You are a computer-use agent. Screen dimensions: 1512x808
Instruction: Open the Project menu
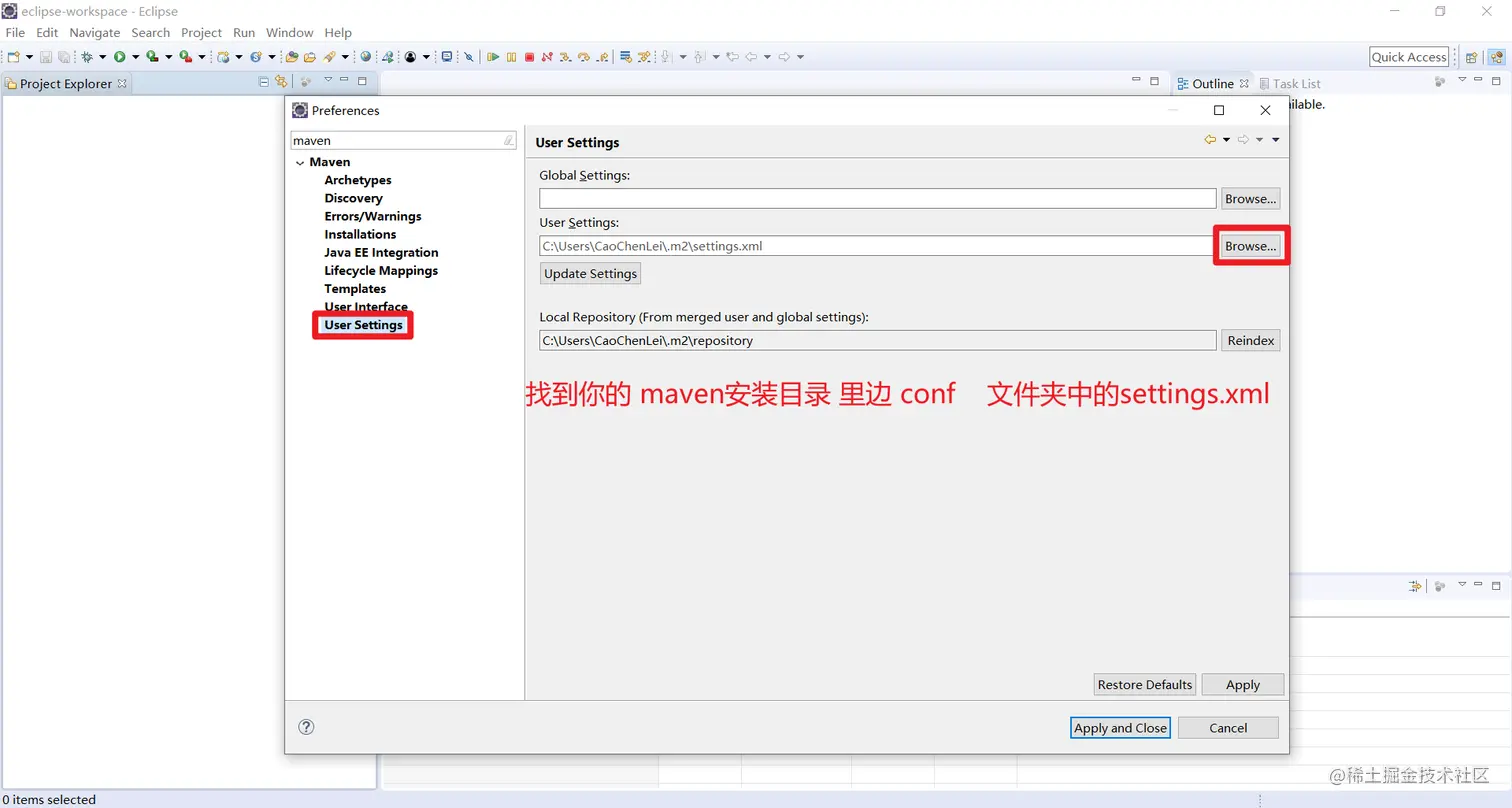point(201,32)
